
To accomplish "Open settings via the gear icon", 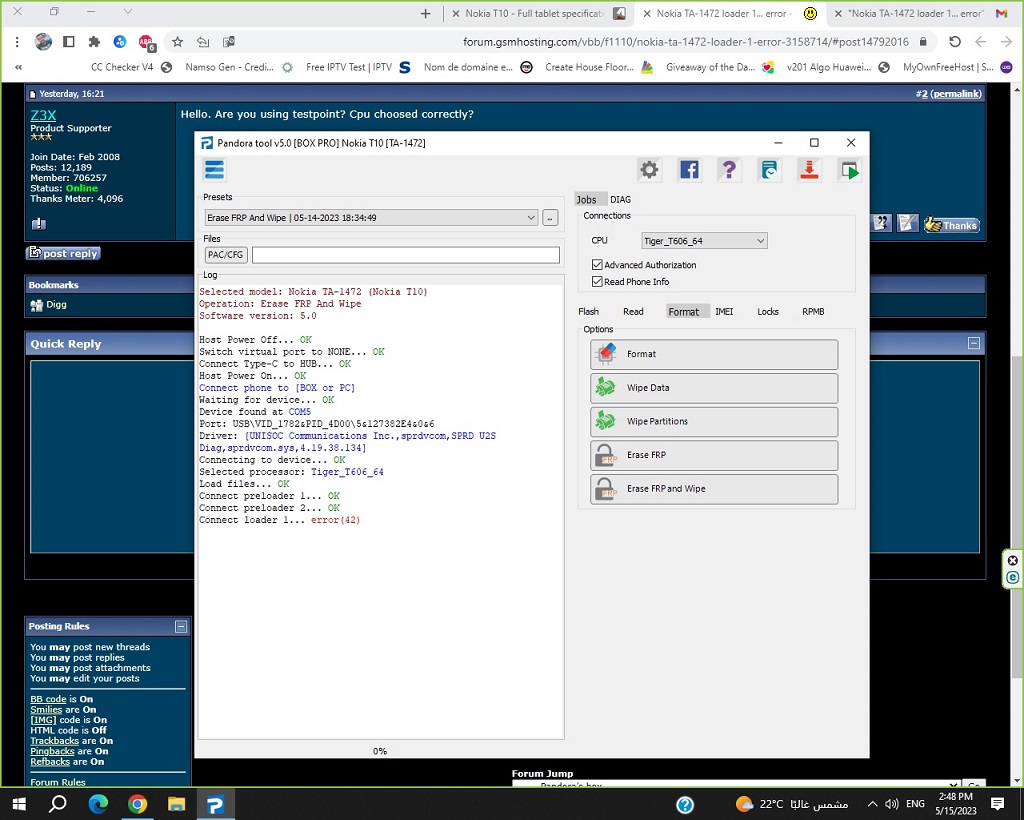I will pyautogui.click(x=649, y=170).
